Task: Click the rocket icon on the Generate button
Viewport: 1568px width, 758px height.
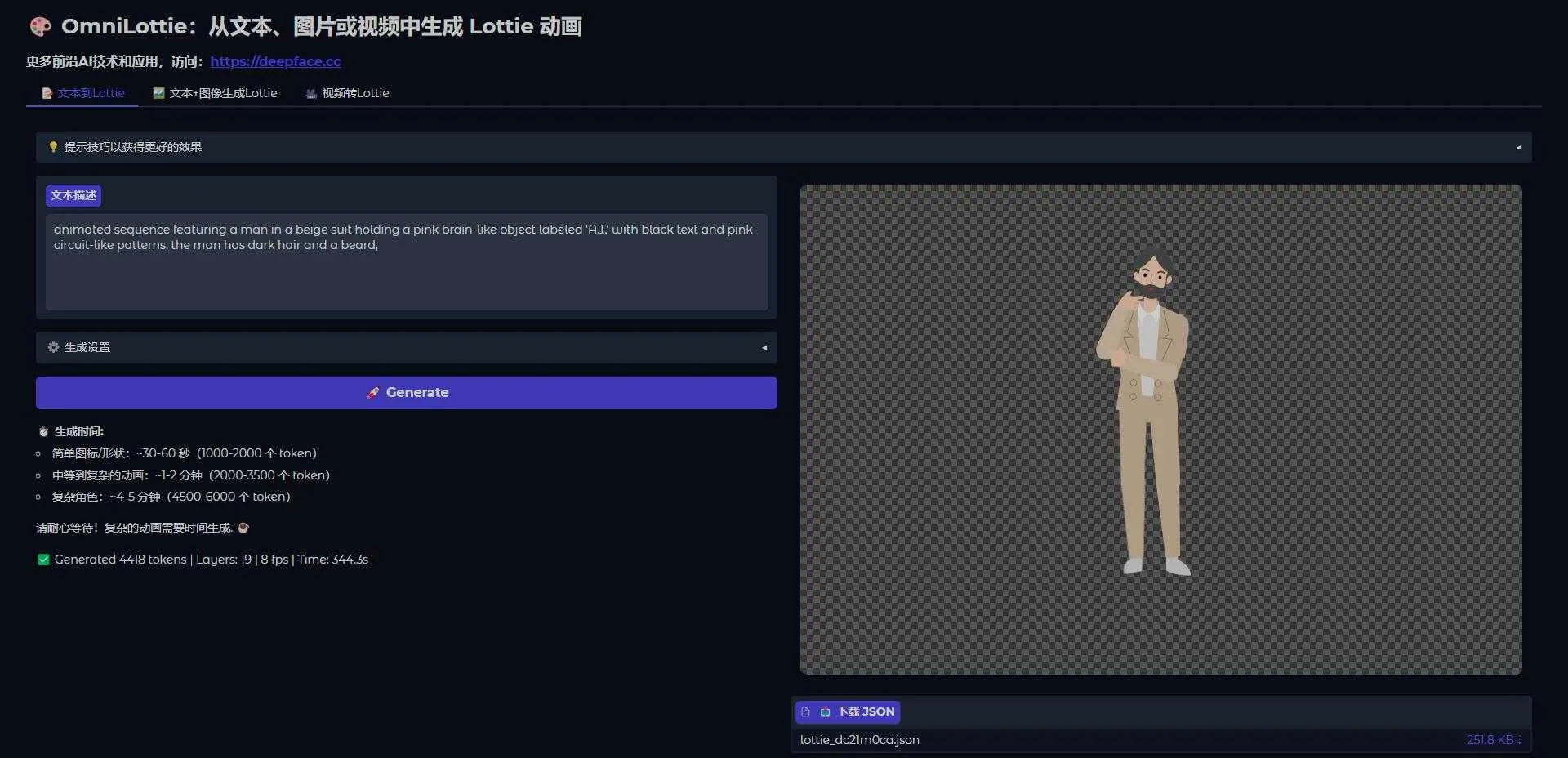Action: point(373,393)
